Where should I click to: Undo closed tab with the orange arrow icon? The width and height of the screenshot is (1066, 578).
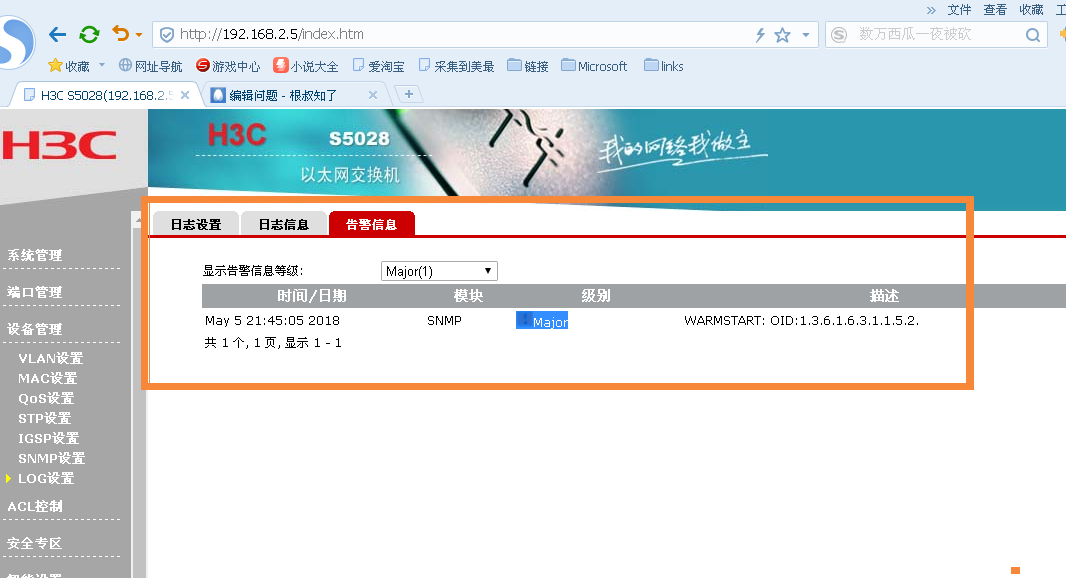pos(121,33)
